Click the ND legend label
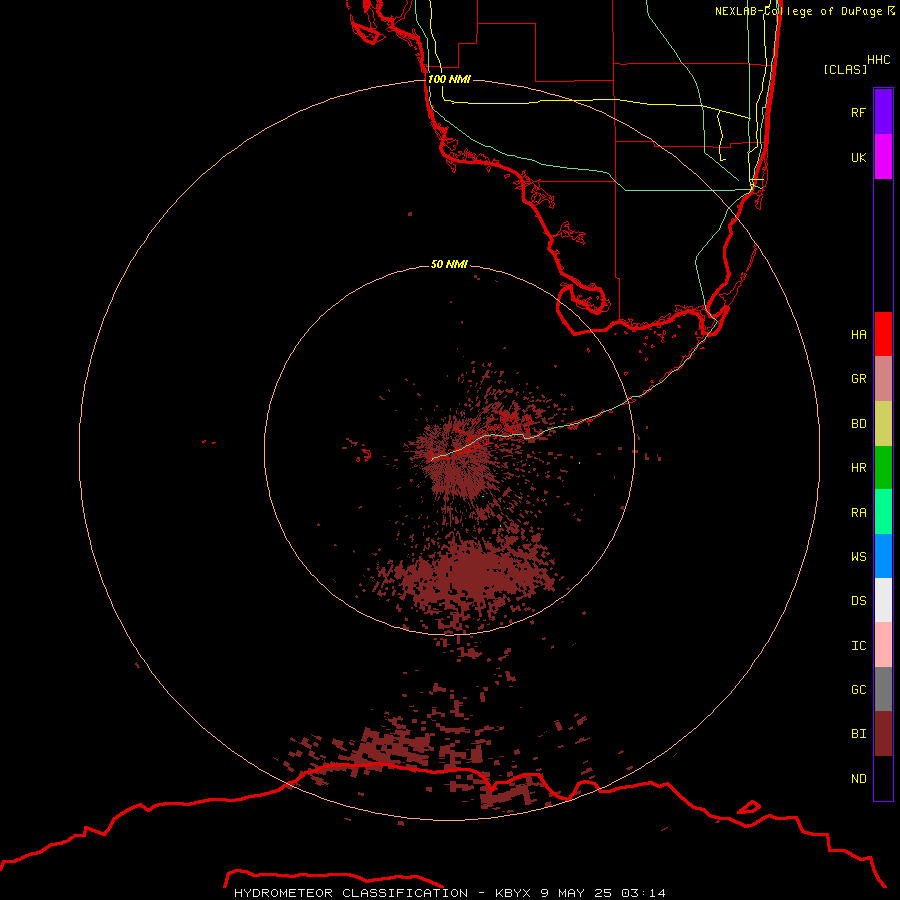This screenshot has width=900, height=900. pos(858,779)
